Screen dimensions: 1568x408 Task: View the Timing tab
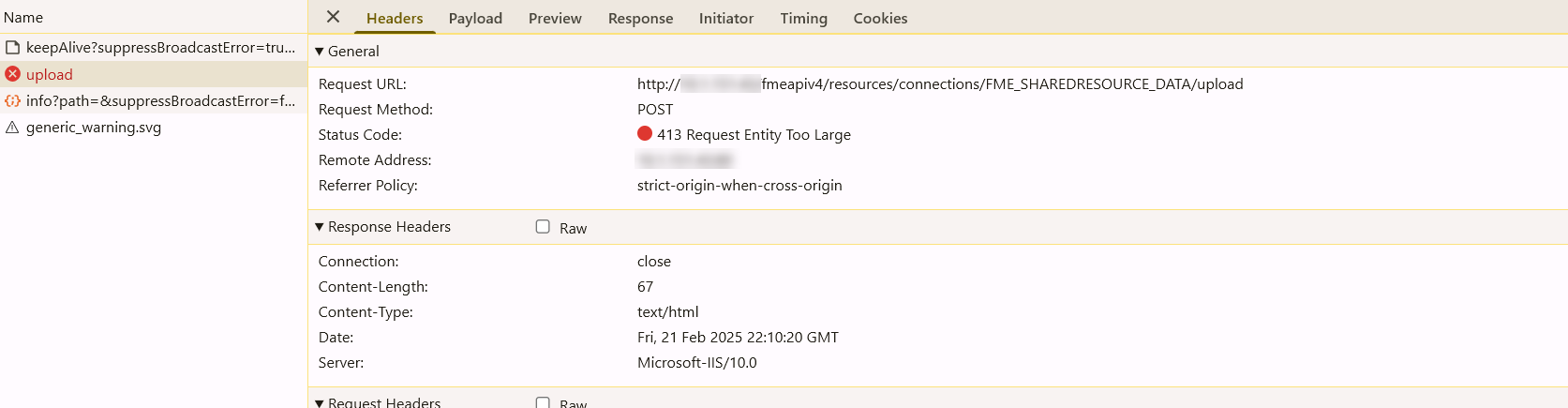(804, 18)
